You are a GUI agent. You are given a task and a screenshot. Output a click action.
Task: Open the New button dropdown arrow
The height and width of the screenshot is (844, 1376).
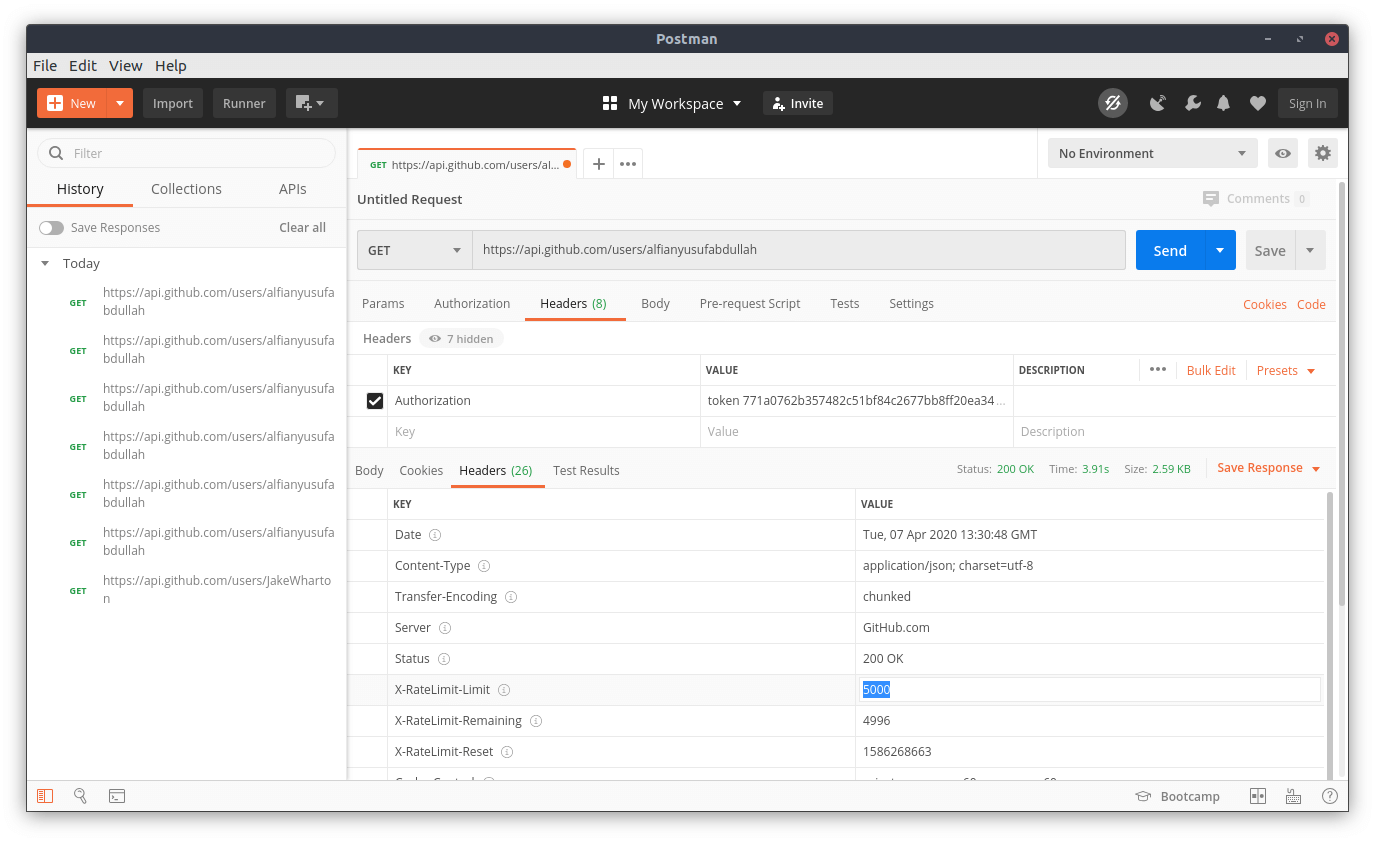tap(120, 103)
